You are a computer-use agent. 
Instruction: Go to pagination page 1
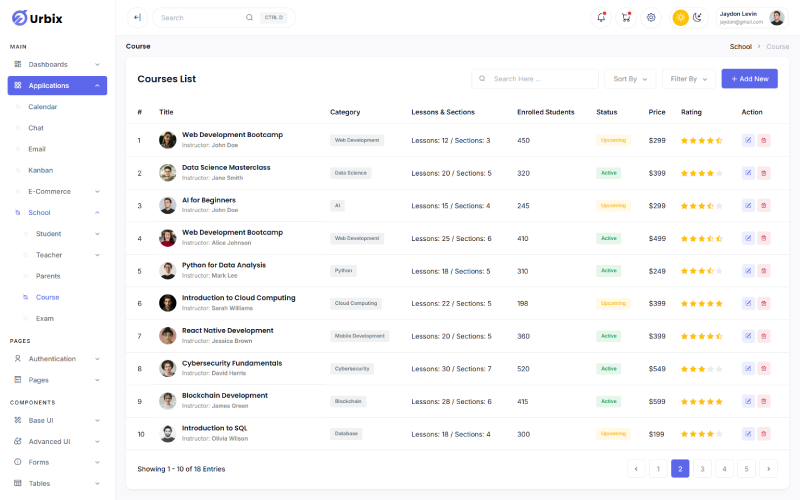click(x=658, y=469)
